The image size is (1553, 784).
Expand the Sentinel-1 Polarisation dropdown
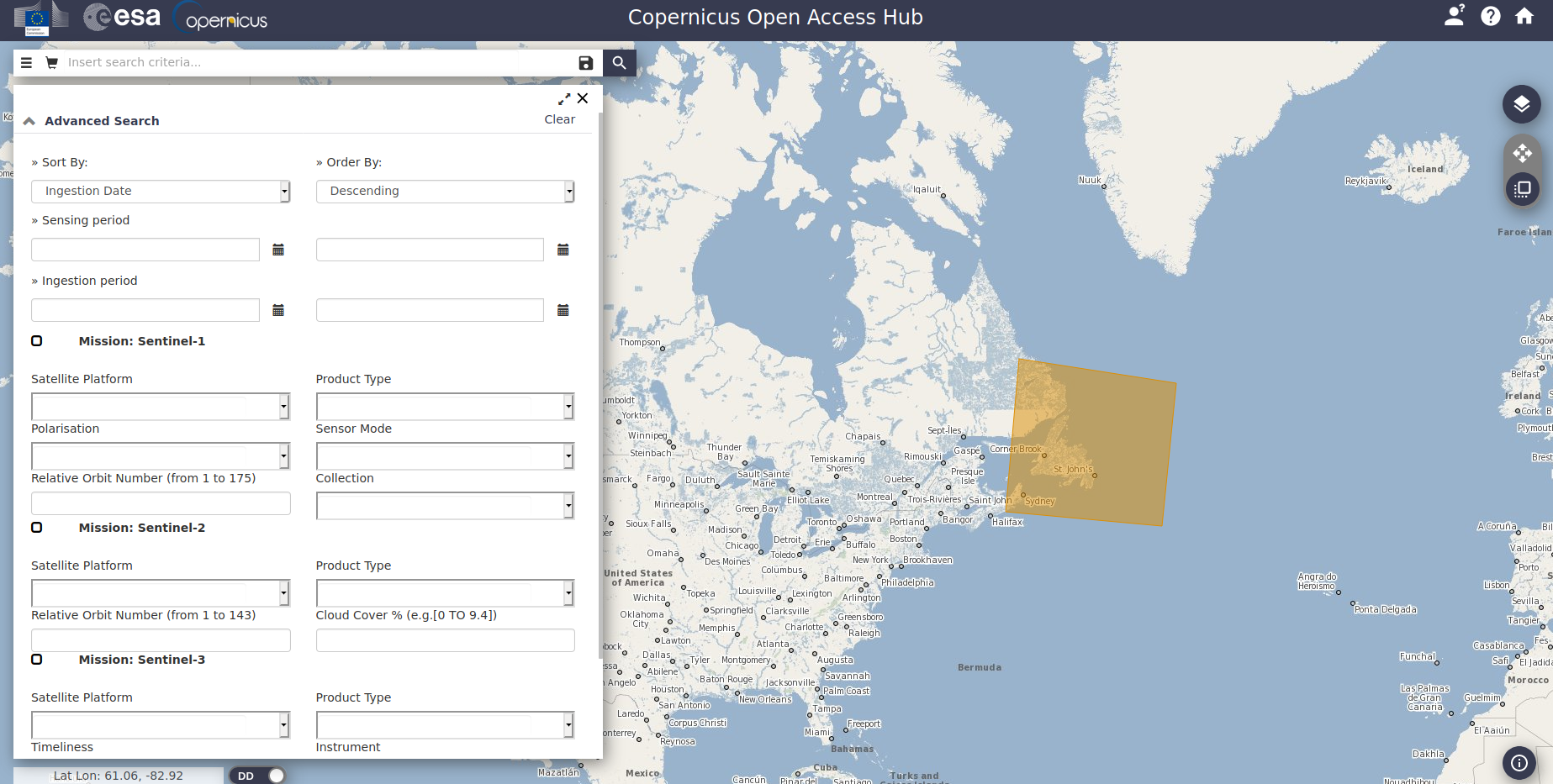(160, 456)
